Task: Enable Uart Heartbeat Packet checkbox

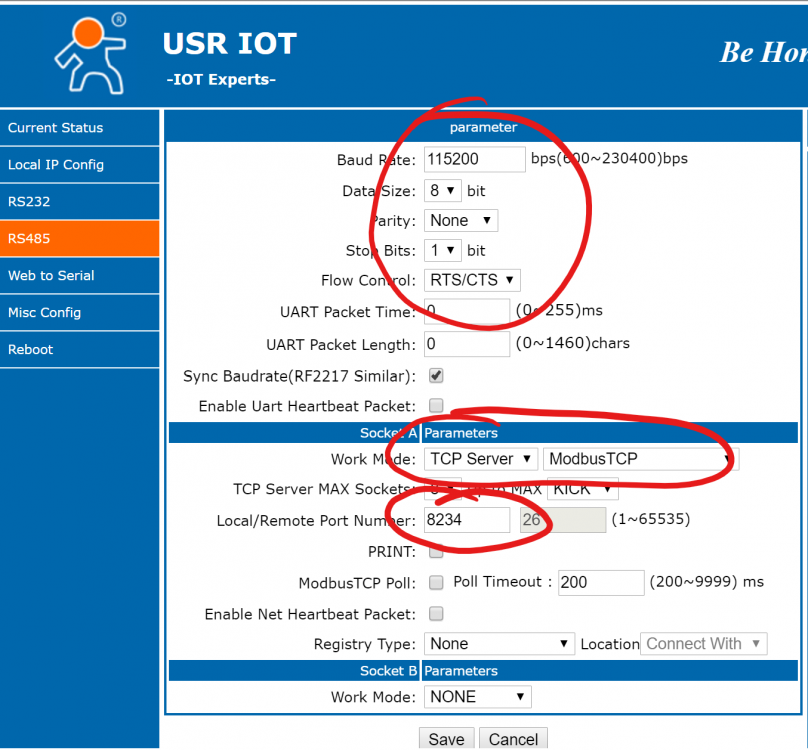Action: 436,406
